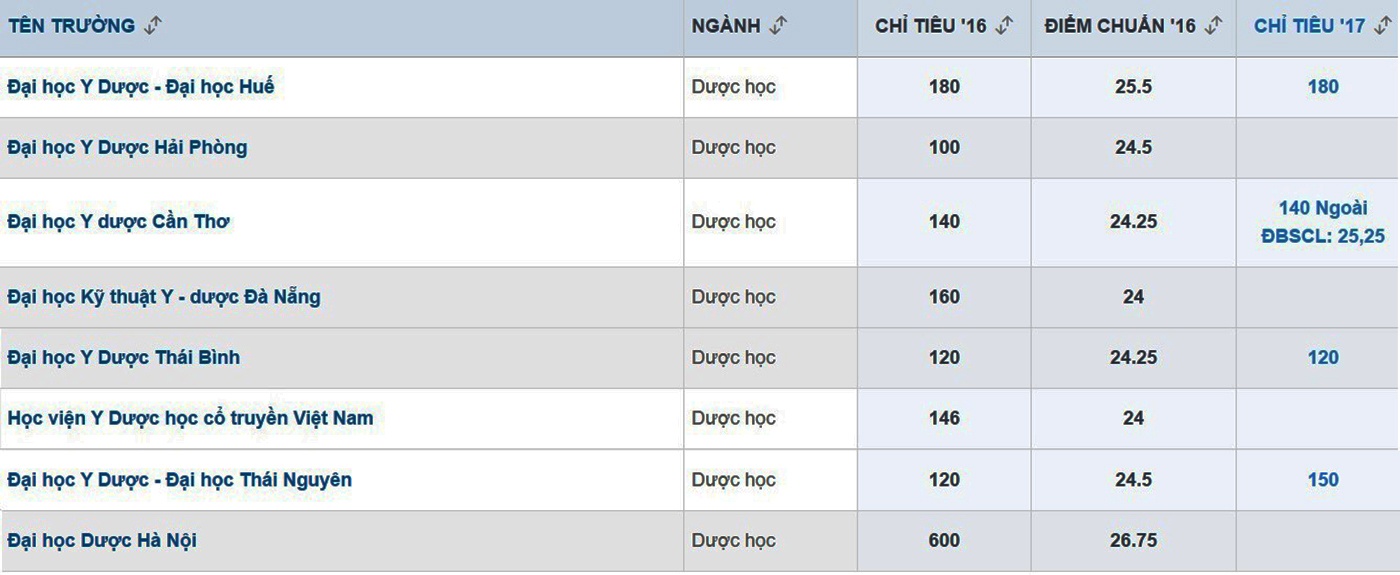The width and height of the screenshot is (1400, 575).
Task: Click the TÊN TRƯỜNG column header text
Action: point(71,27)
